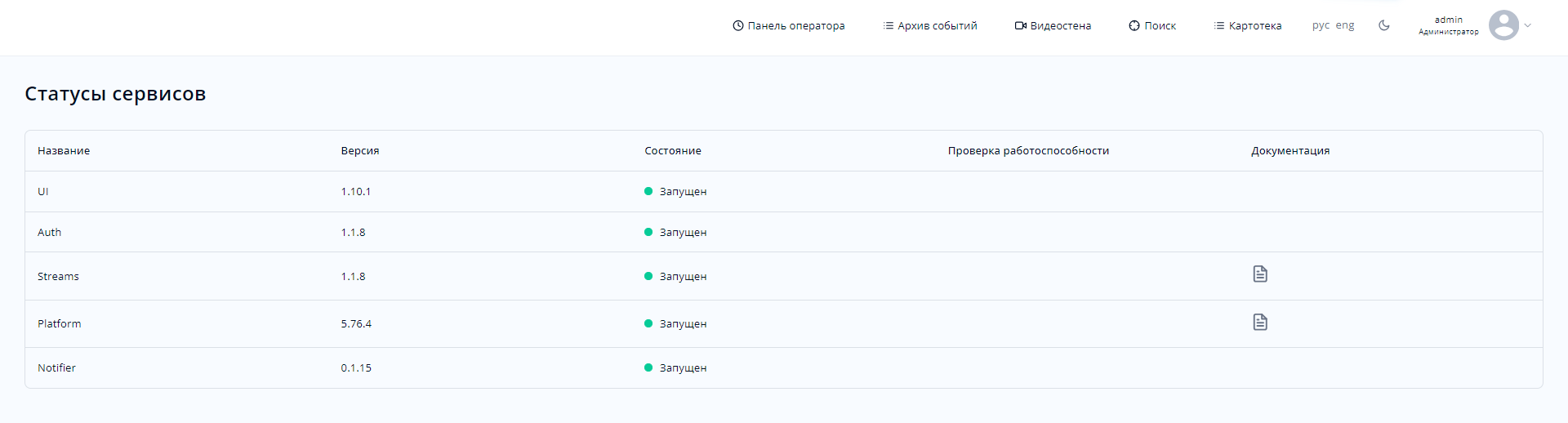1568x423 pixels.
Task: Switch language to eng
Action: (x=1345, y=26)
